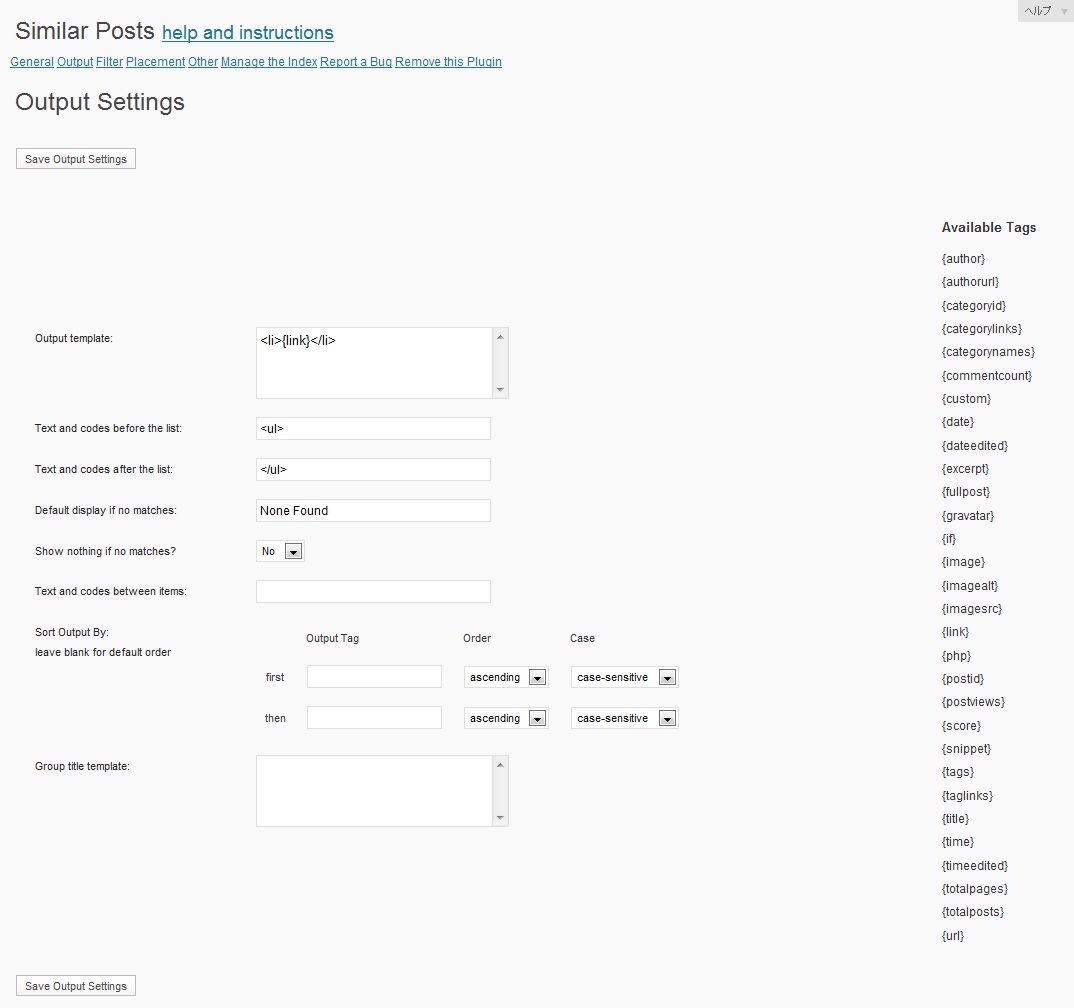This screenshot has width=1074, height=1008.
Task: Click the first Output Tag sort field
Action: coord(374,677)
